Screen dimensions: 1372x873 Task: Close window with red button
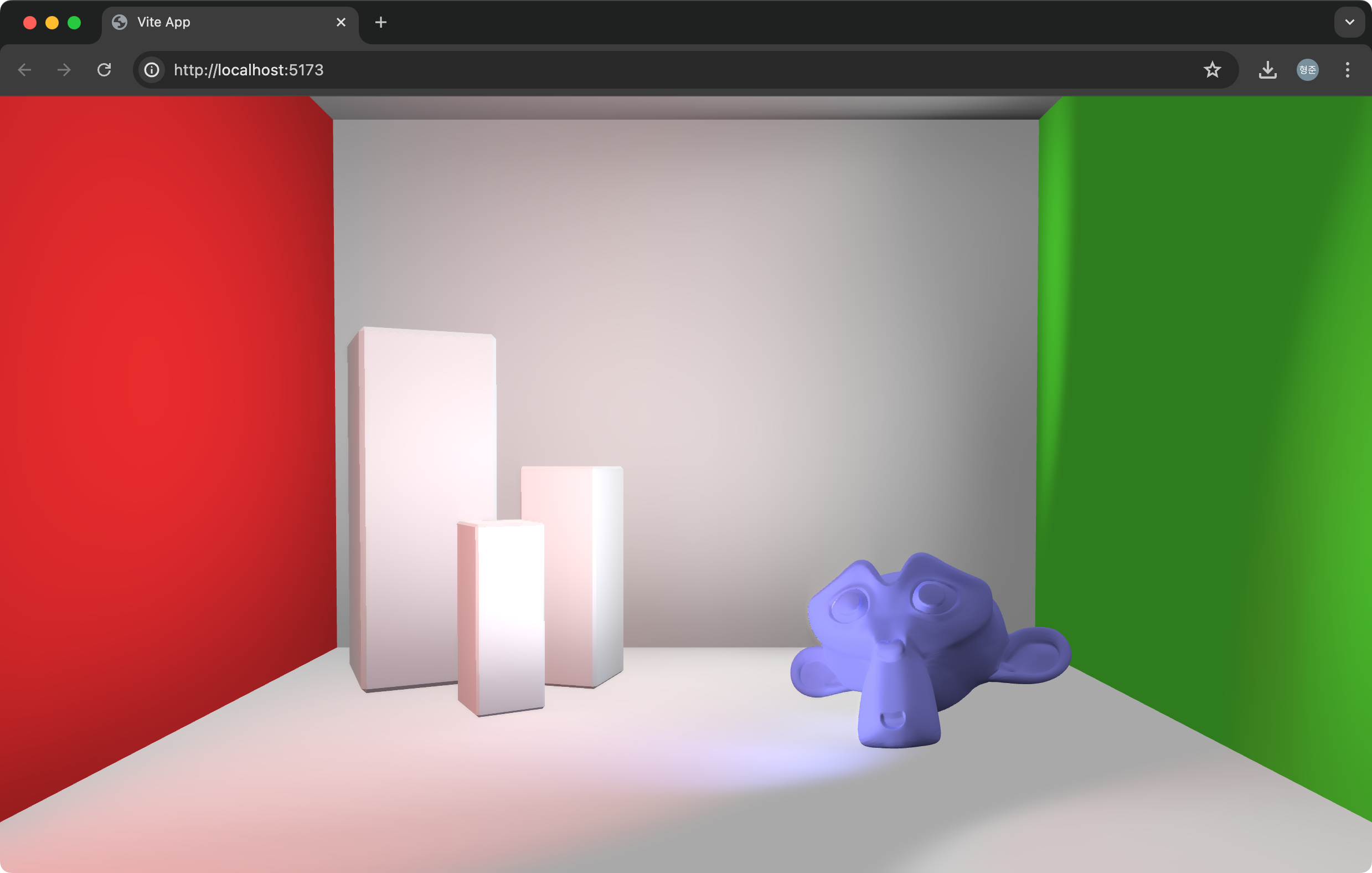[30, 22]
